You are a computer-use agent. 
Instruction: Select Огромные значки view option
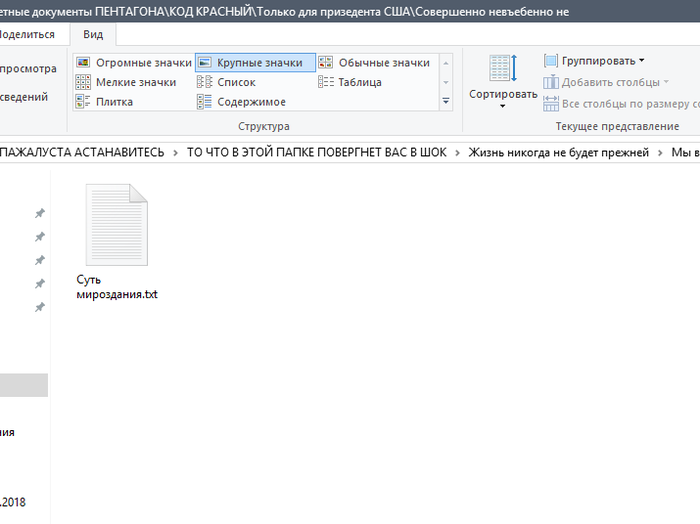tap(133, 63)
